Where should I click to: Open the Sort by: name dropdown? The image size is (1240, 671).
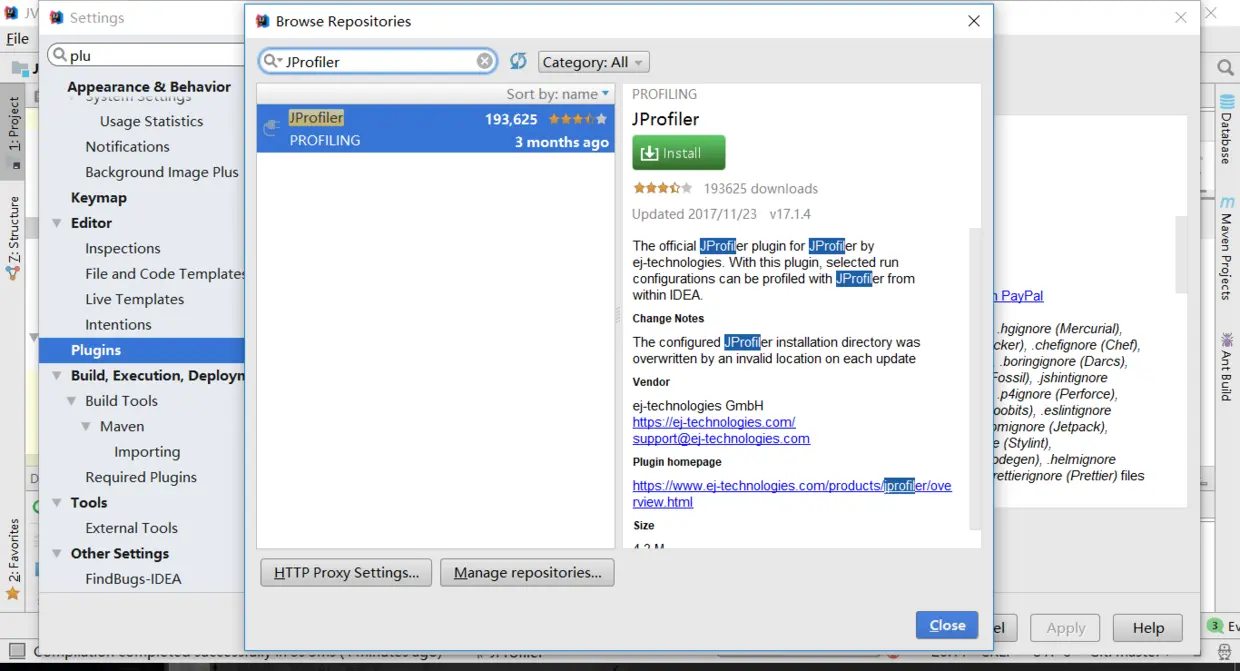point(558,94)
